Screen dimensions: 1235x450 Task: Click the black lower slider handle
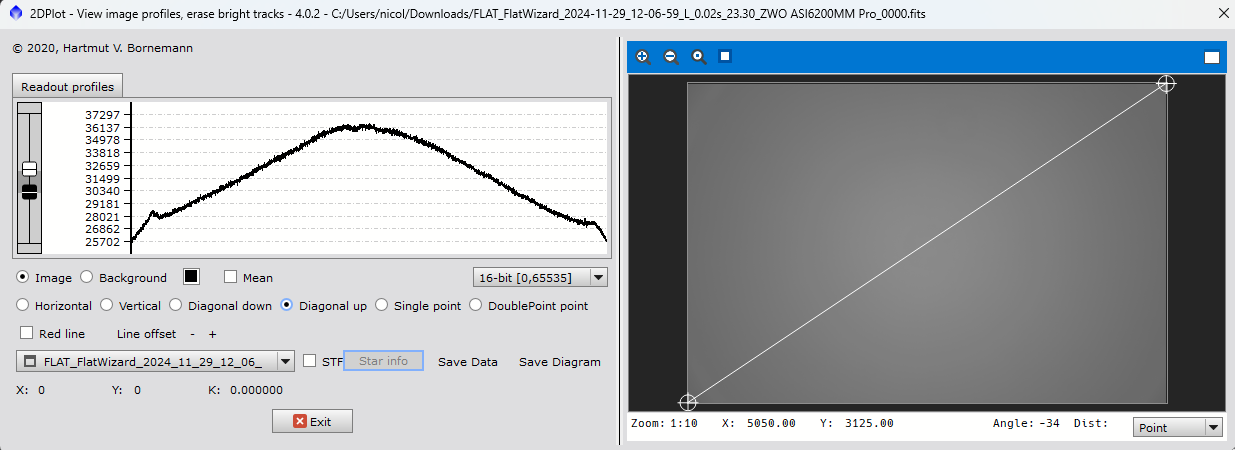click(29, 192)
